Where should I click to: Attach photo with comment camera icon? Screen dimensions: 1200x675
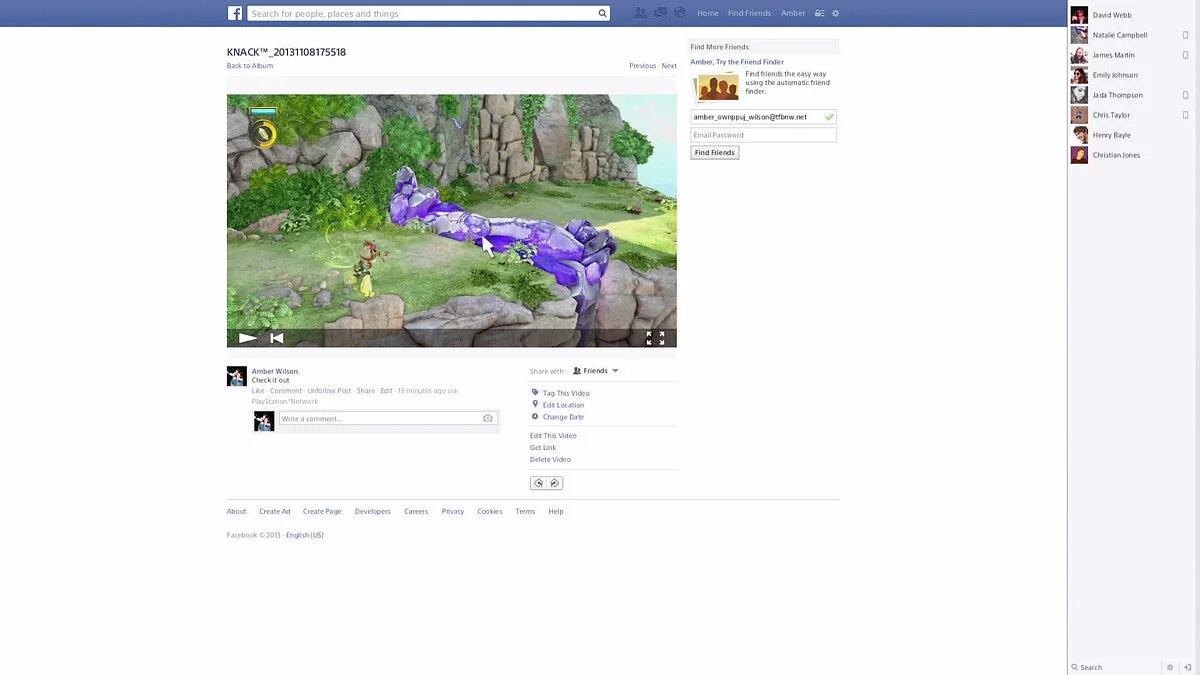click(x=488, y=419)
